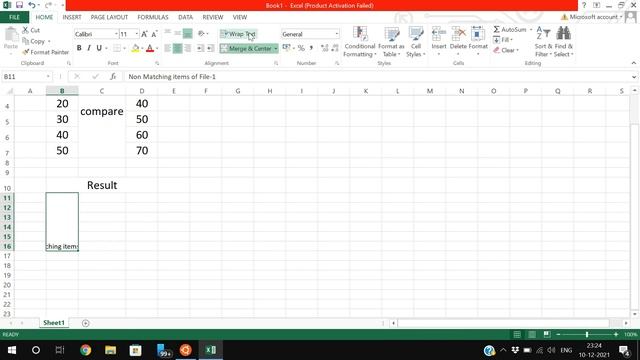640x360 pixels.
Task: Switch to the DATA tab
Action: (185, 17)
